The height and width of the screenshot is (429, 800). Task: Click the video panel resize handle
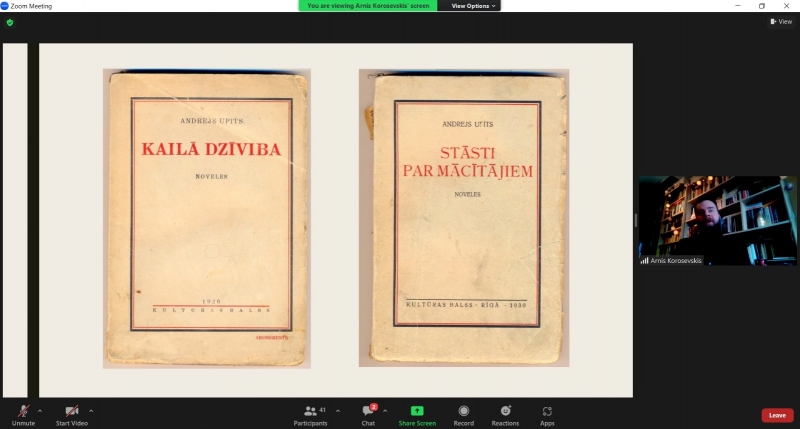pyautogui.click(x=636, y=220)
